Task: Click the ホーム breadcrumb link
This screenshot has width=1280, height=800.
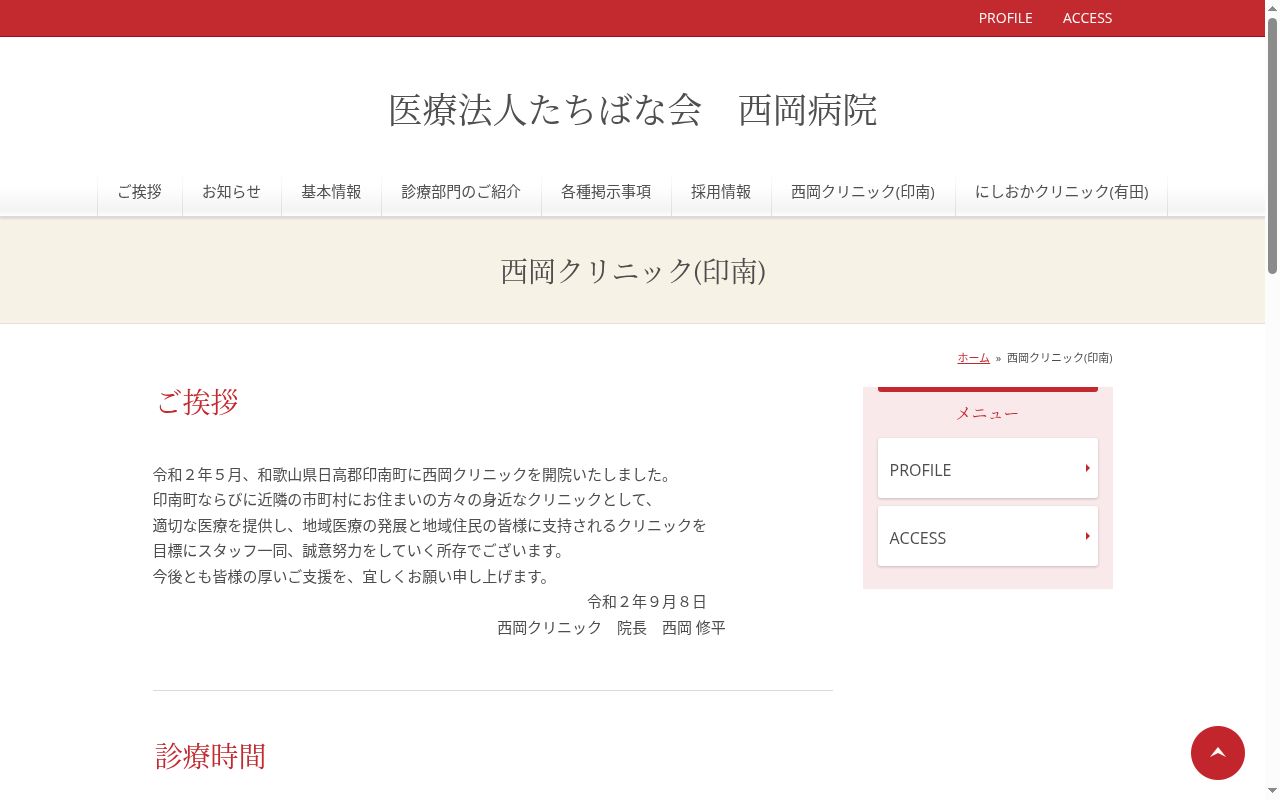Action: pos(973,358)
